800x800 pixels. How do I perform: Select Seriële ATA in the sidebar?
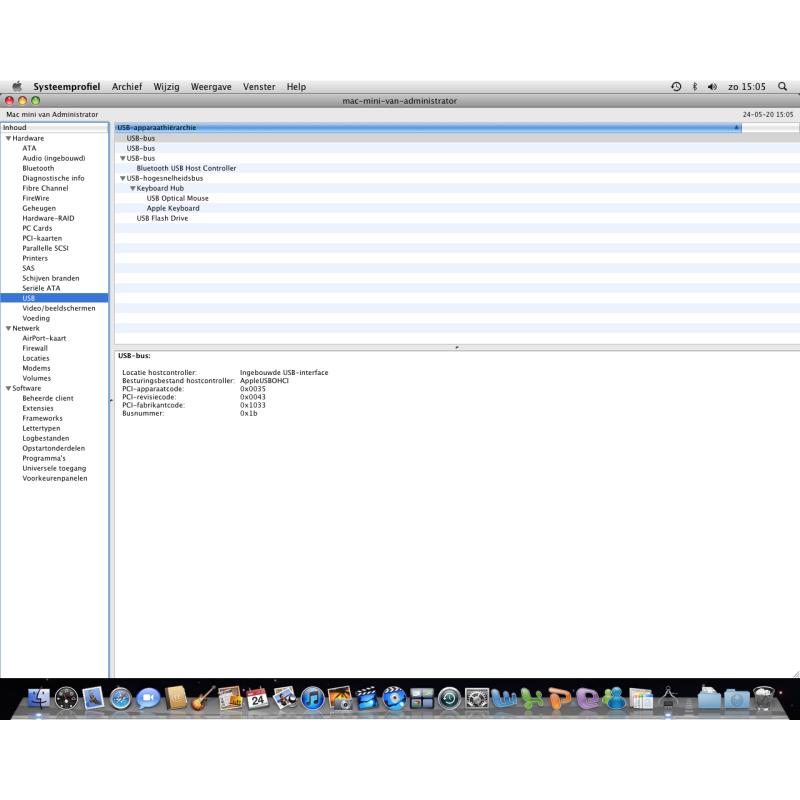[x=41, y=288]
